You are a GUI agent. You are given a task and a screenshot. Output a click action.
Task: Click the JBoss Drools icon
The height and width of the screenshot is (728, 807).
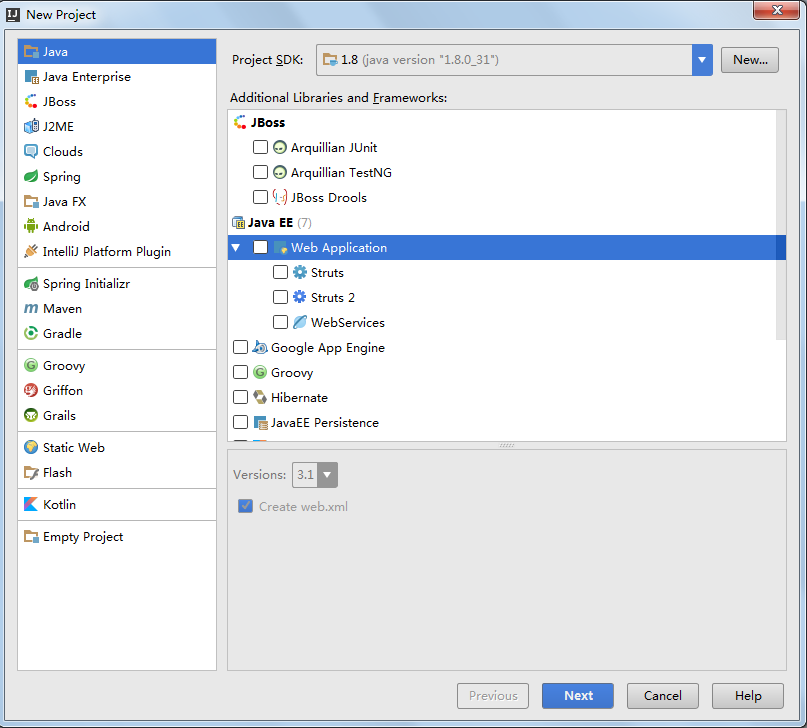[279, 198]
